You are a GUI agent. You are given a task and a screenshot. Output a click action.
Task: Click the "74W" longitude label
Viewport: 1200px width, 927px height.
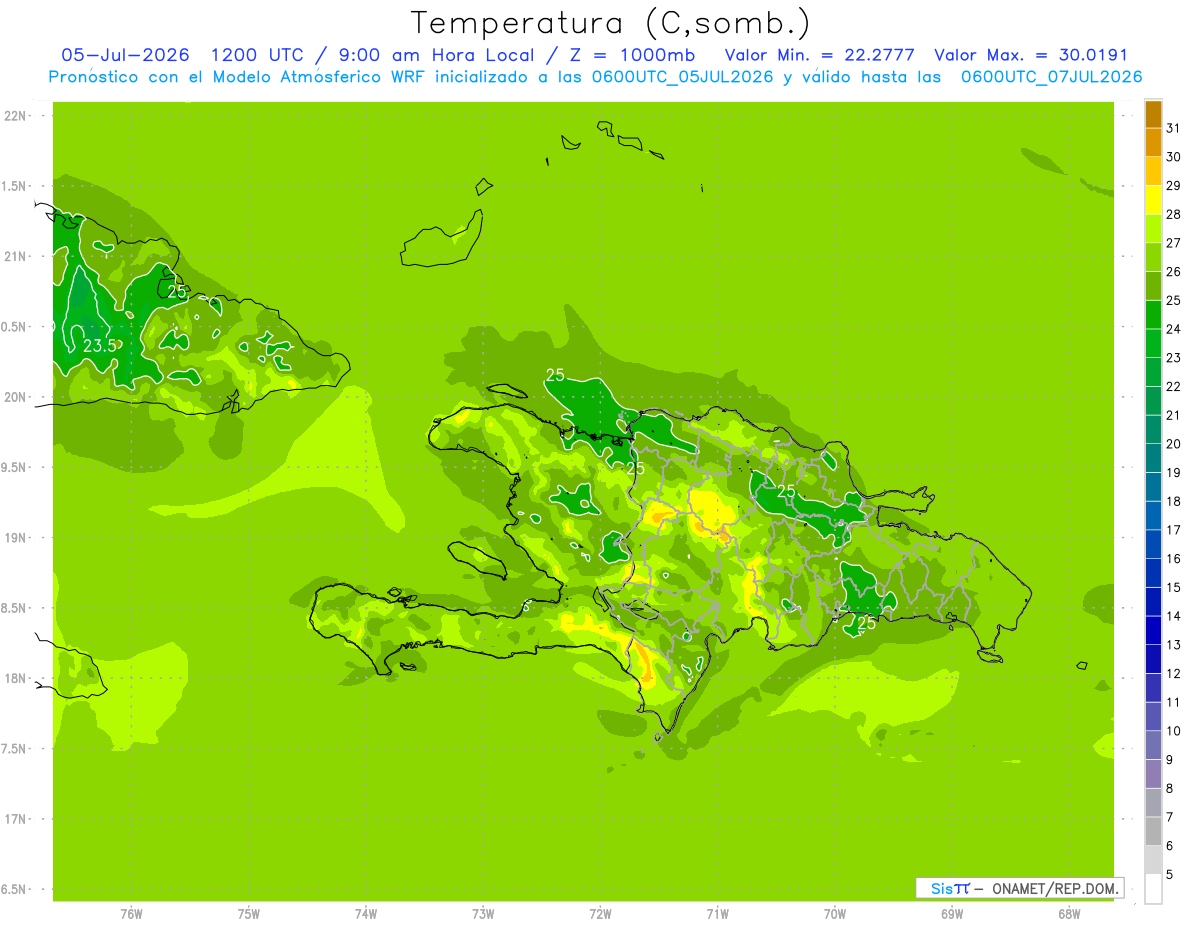tap(365, 914)
